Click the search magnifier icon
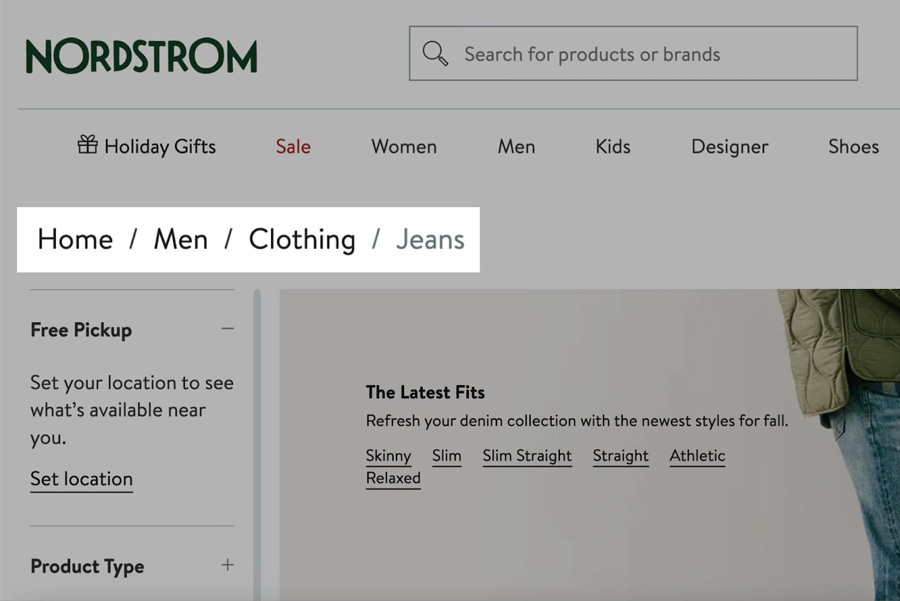The width and height of the screenshot is (900, 601). click(435, 54)
